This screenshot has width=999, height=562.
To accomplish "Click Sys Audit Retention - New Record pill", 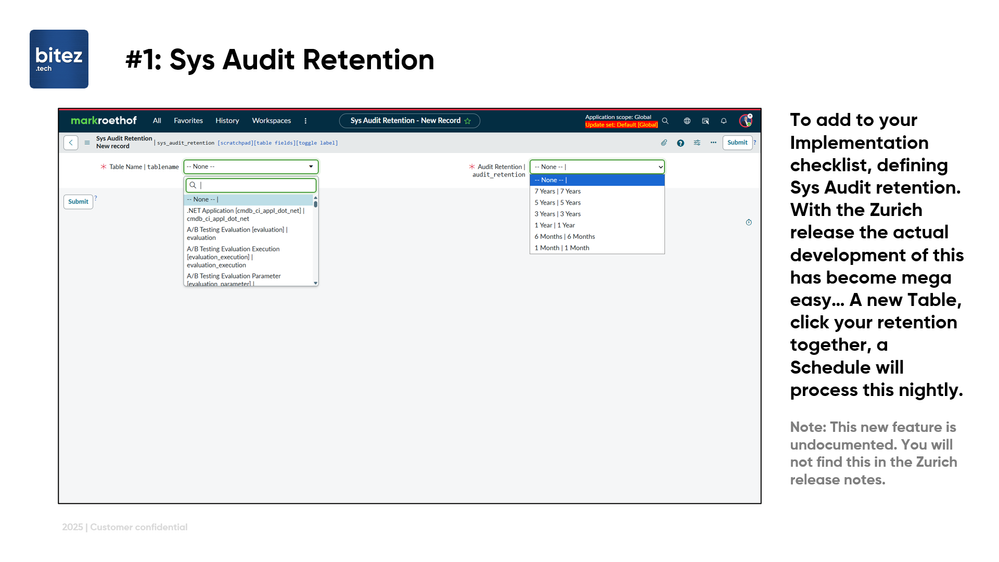I will tap(409, 120).
